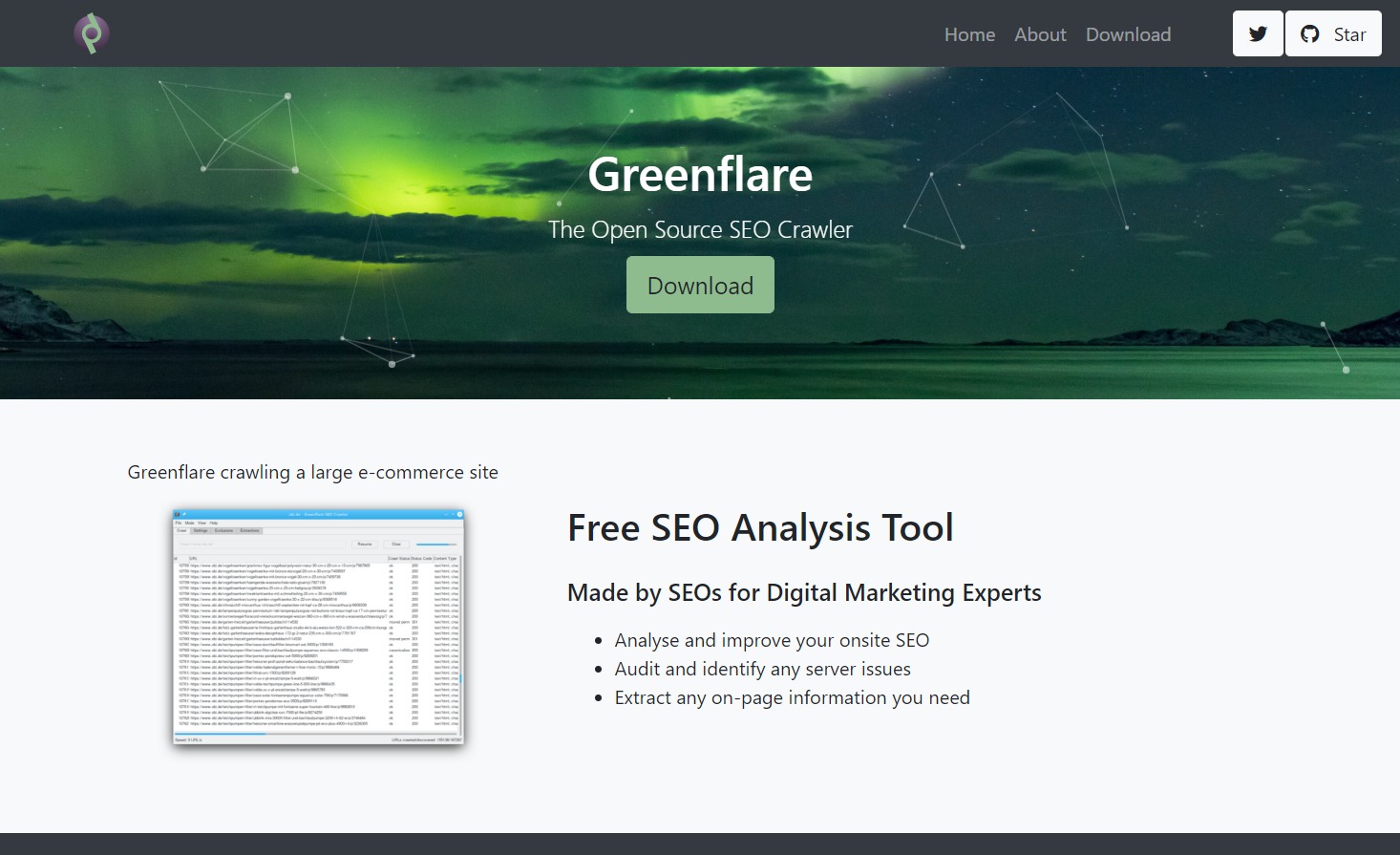Open Greenflare's Twitter via the bird icon
This screenshot has width=1400, height=855.
[1258, 32]
